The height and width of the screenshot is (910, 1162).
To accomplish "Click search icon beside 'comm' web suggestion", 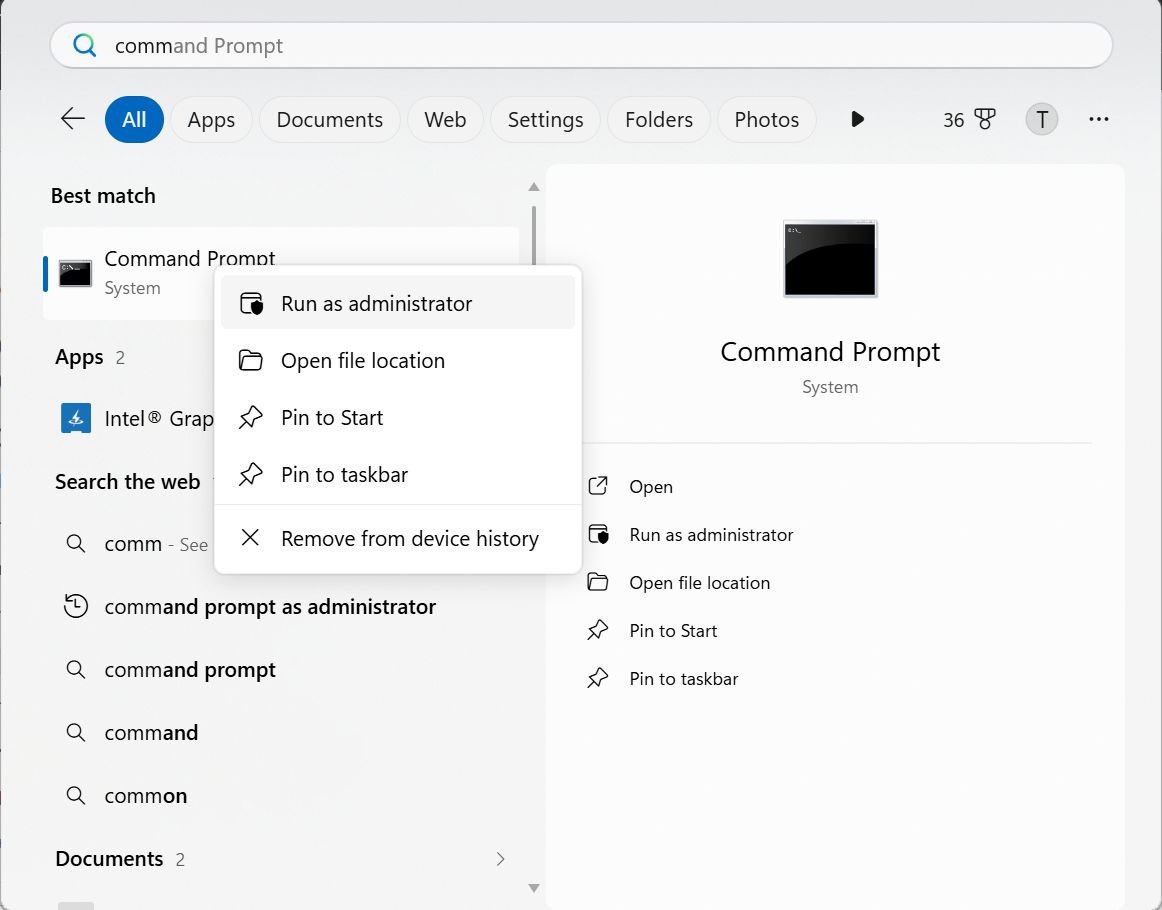I will click(x=76, y=544).
